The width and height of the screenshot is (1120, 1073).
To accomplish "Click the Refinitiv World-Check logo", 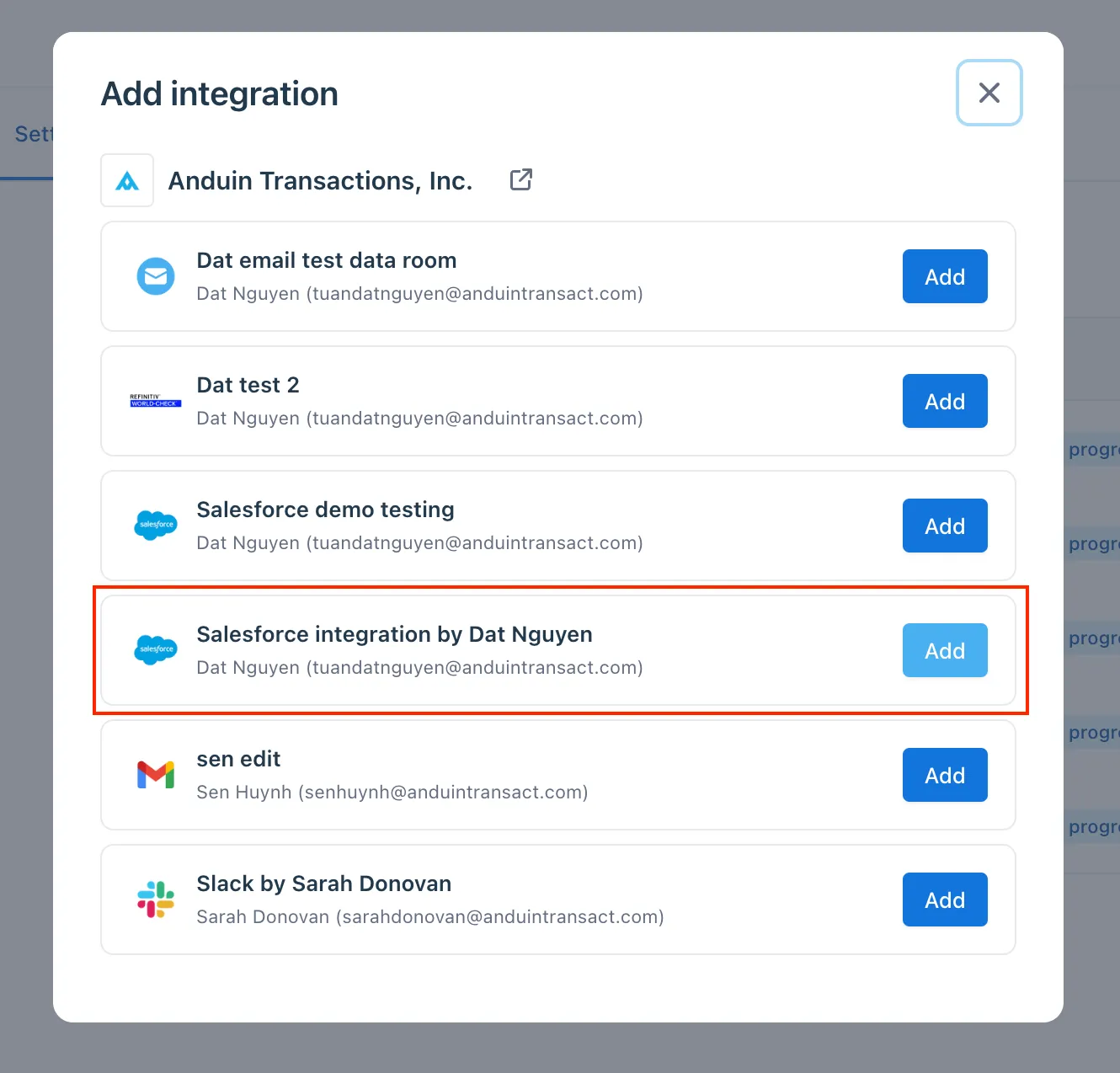I will 156,401.
